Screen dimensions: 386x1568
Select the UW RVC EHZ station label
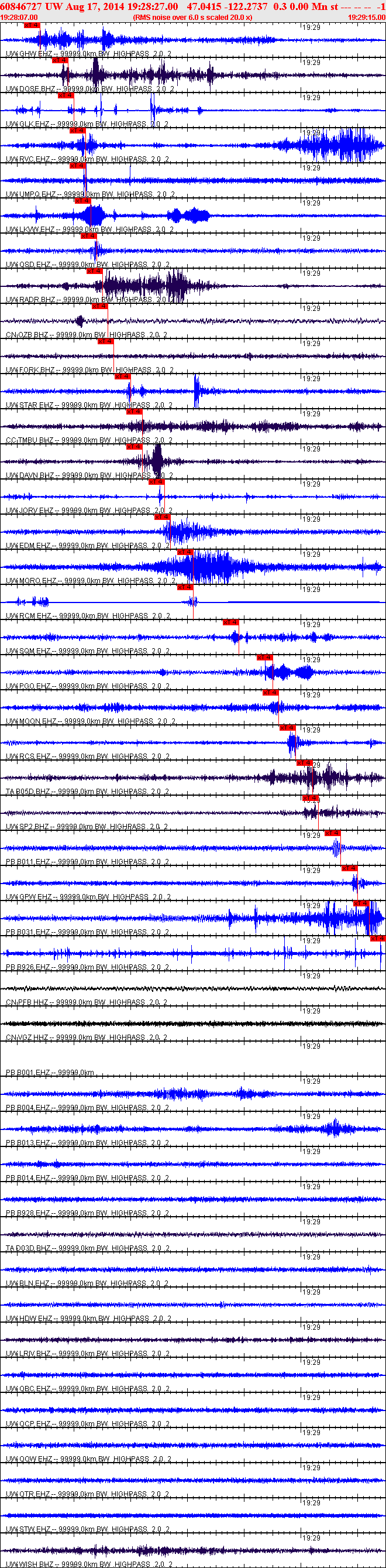click(88, 159)
